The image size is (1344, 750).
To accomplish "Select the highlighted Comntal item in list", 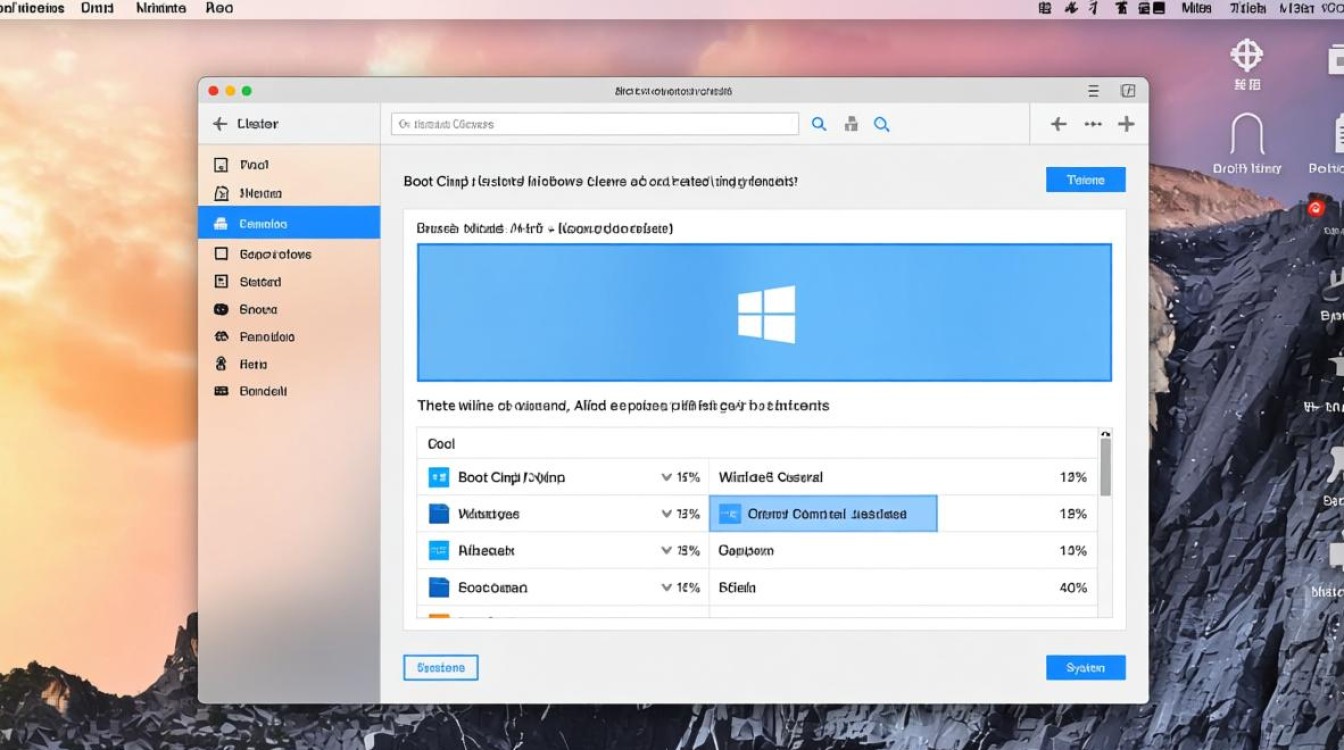I will click(x=822, y=513).
